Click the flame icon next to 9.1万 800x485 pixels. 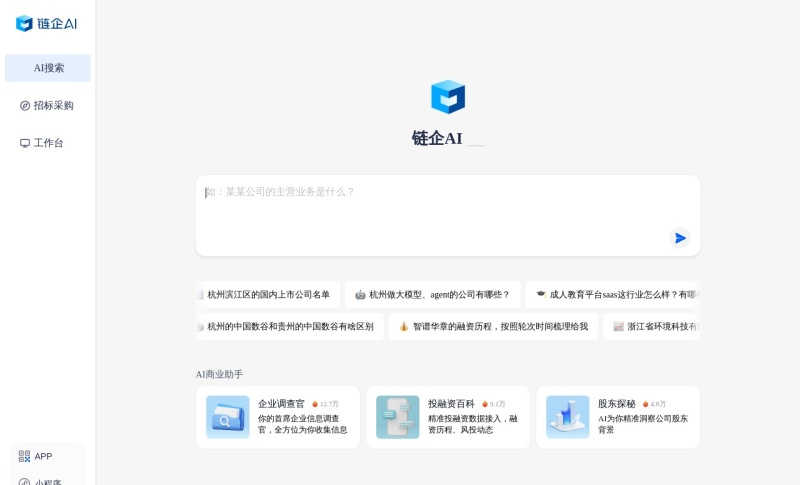[x=485, y=404]
